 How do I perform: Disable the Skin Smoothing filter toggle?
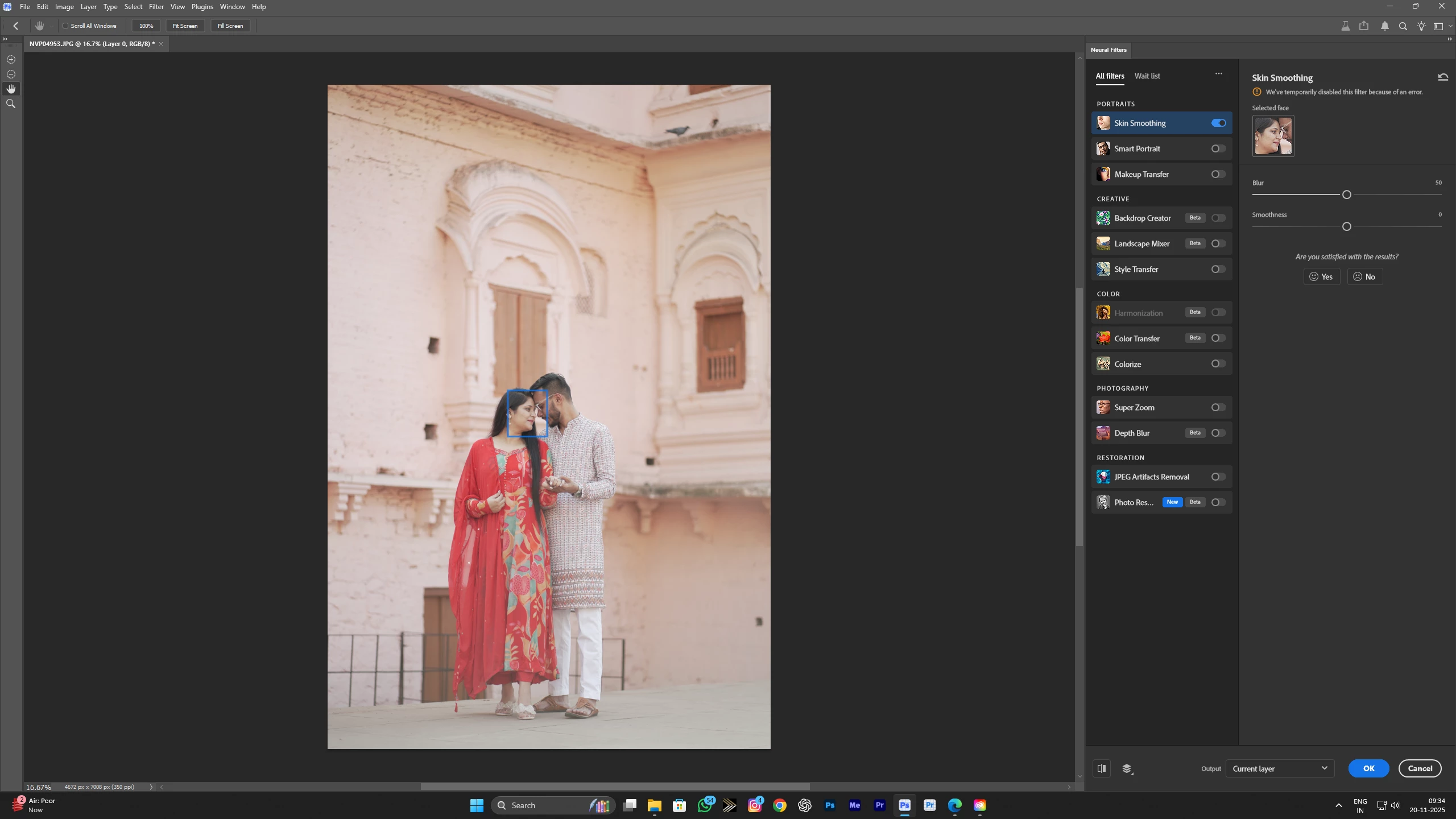click(x=1218, y=123)
